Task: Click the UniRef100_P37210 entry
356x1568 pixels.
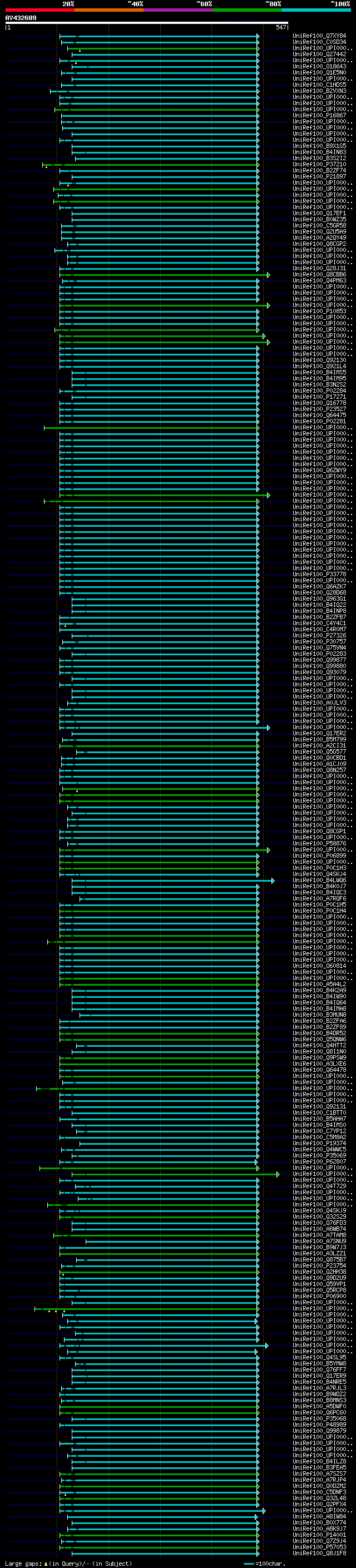Action: pos(319,164)
